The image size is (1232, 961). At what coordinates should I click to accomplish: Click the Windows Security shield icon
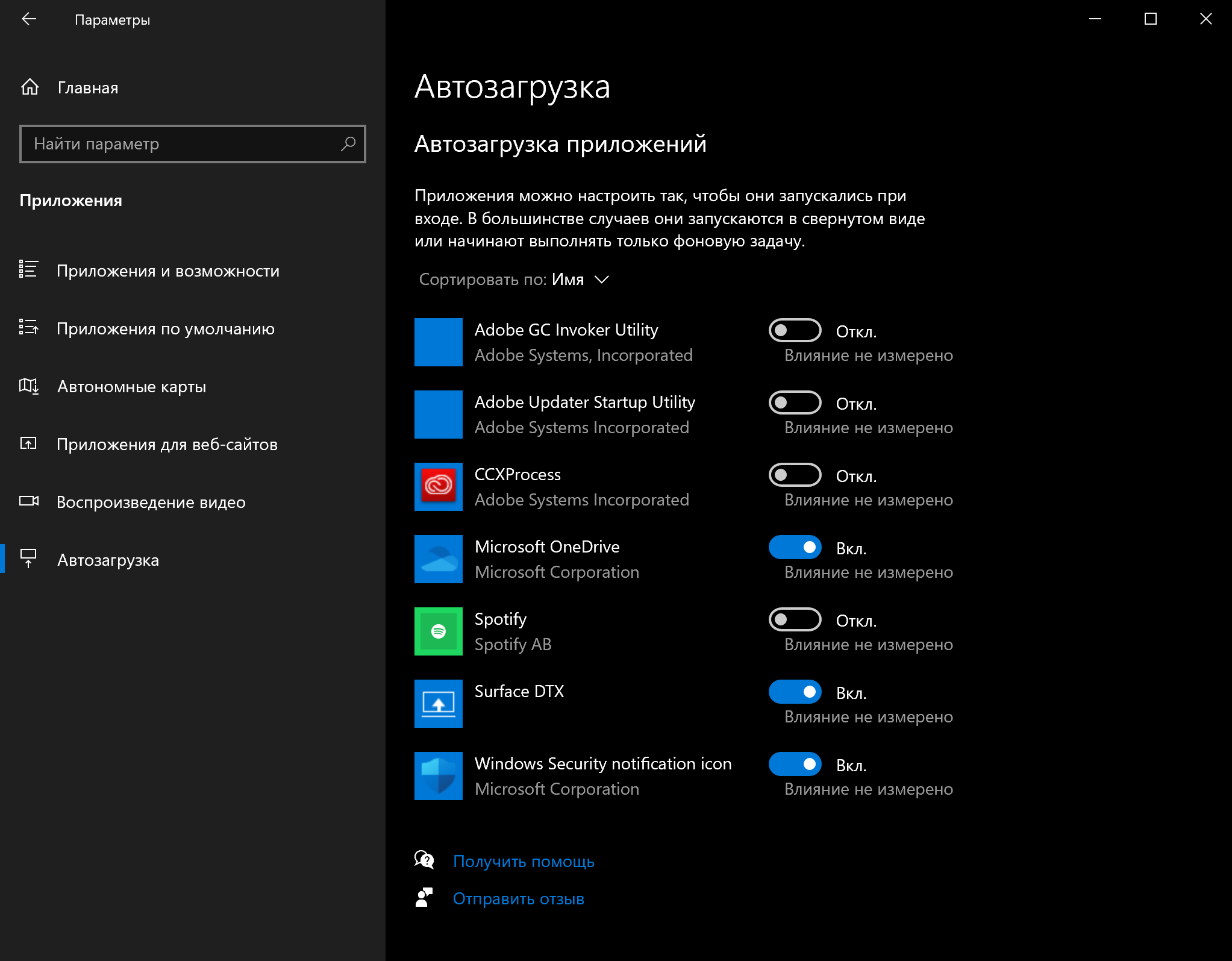[438, 776]
